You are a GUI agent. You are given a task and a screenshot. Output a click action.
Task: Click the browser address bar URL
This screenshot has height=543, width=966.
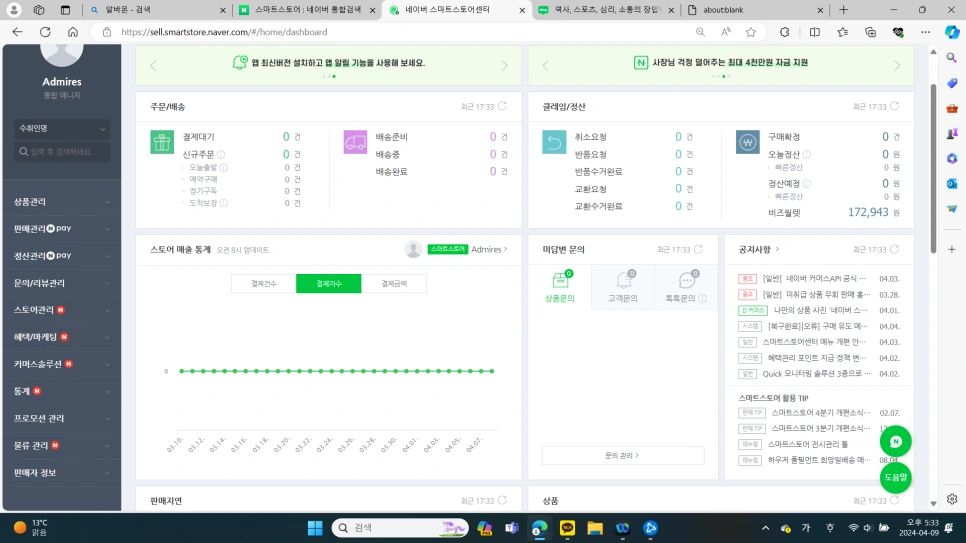224,32
